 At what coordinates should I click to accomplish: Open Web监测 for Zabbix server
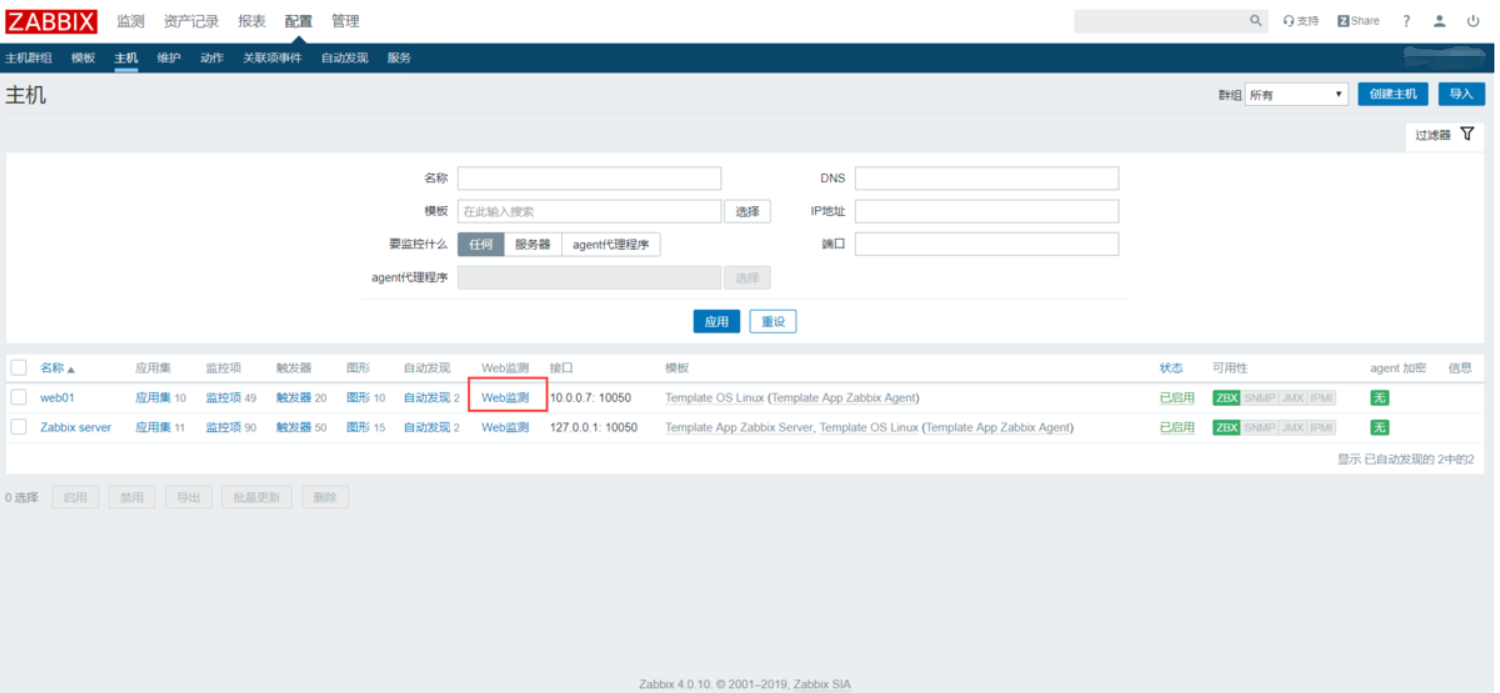[x=505, y=428]
